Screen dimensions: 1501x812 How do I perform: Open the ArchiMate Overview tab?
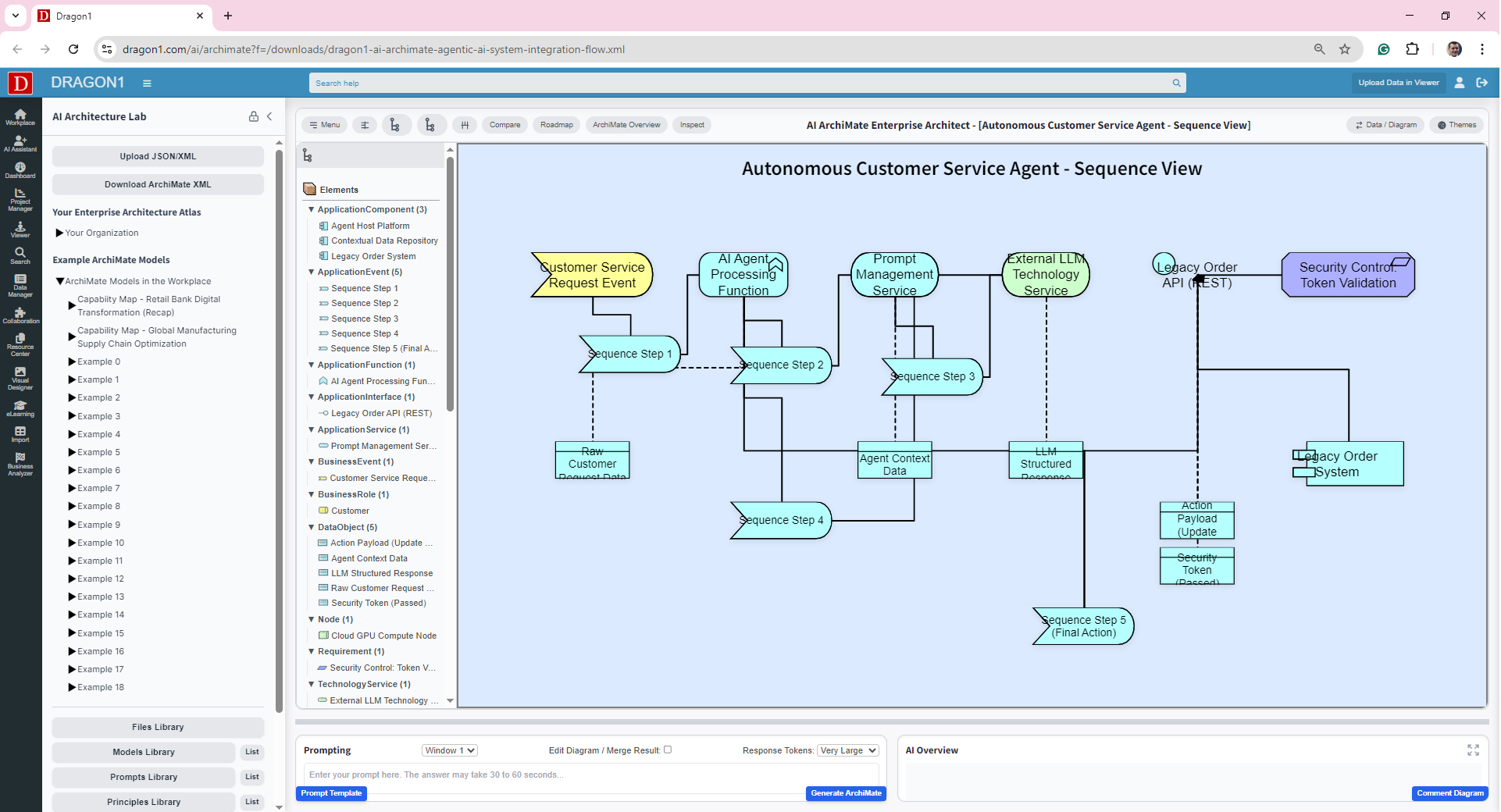tap(626, 125)
